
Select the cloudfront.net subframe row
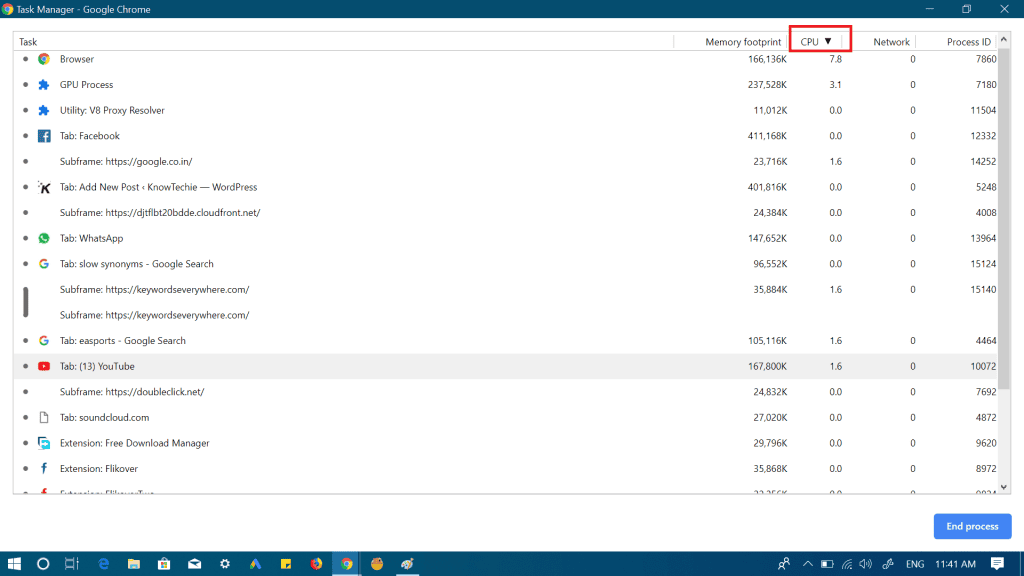click(x=505, y=213)
